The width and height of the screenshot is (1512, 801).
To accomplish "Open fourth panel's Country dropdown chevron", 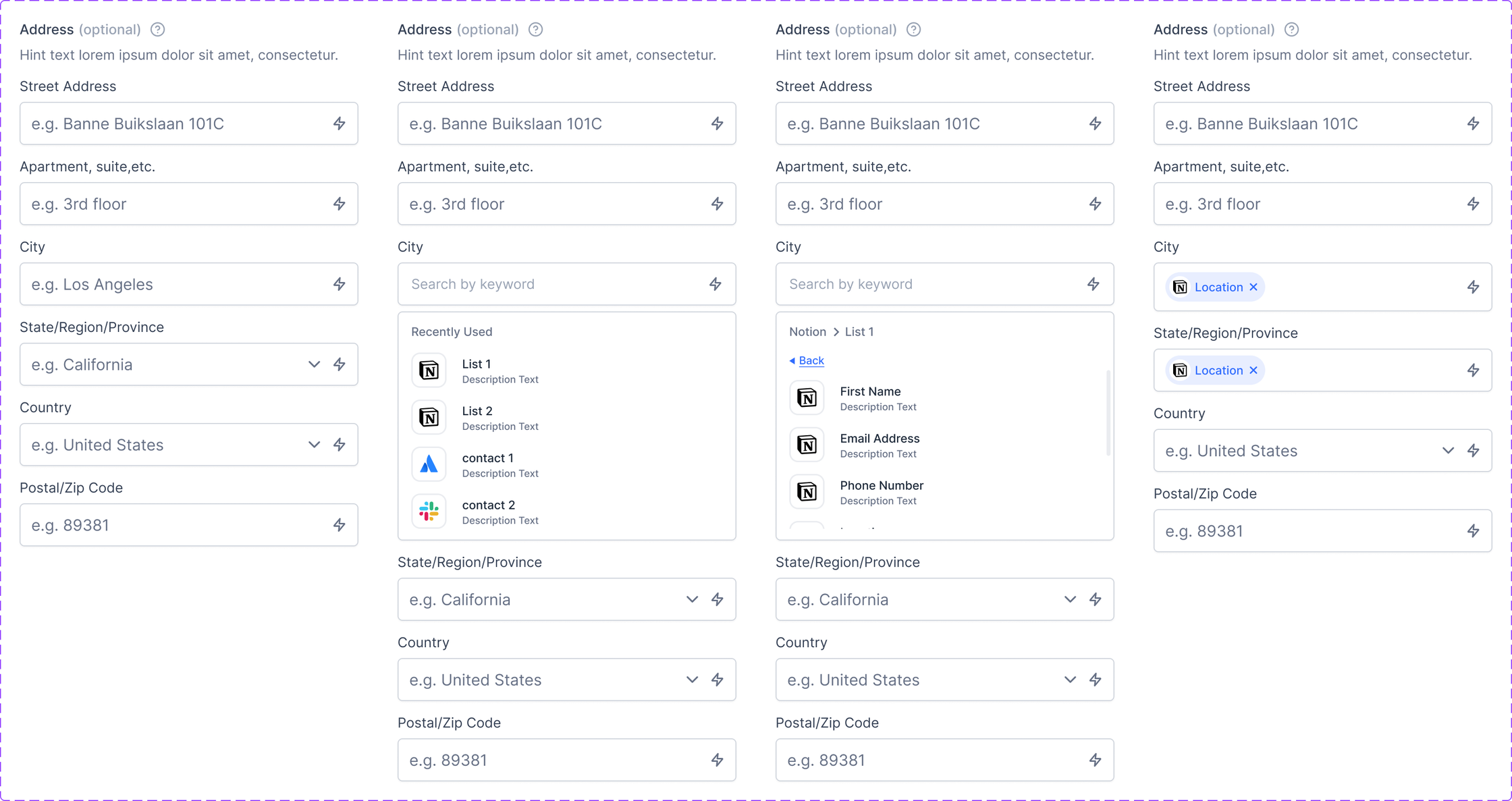I will 1448,451.
